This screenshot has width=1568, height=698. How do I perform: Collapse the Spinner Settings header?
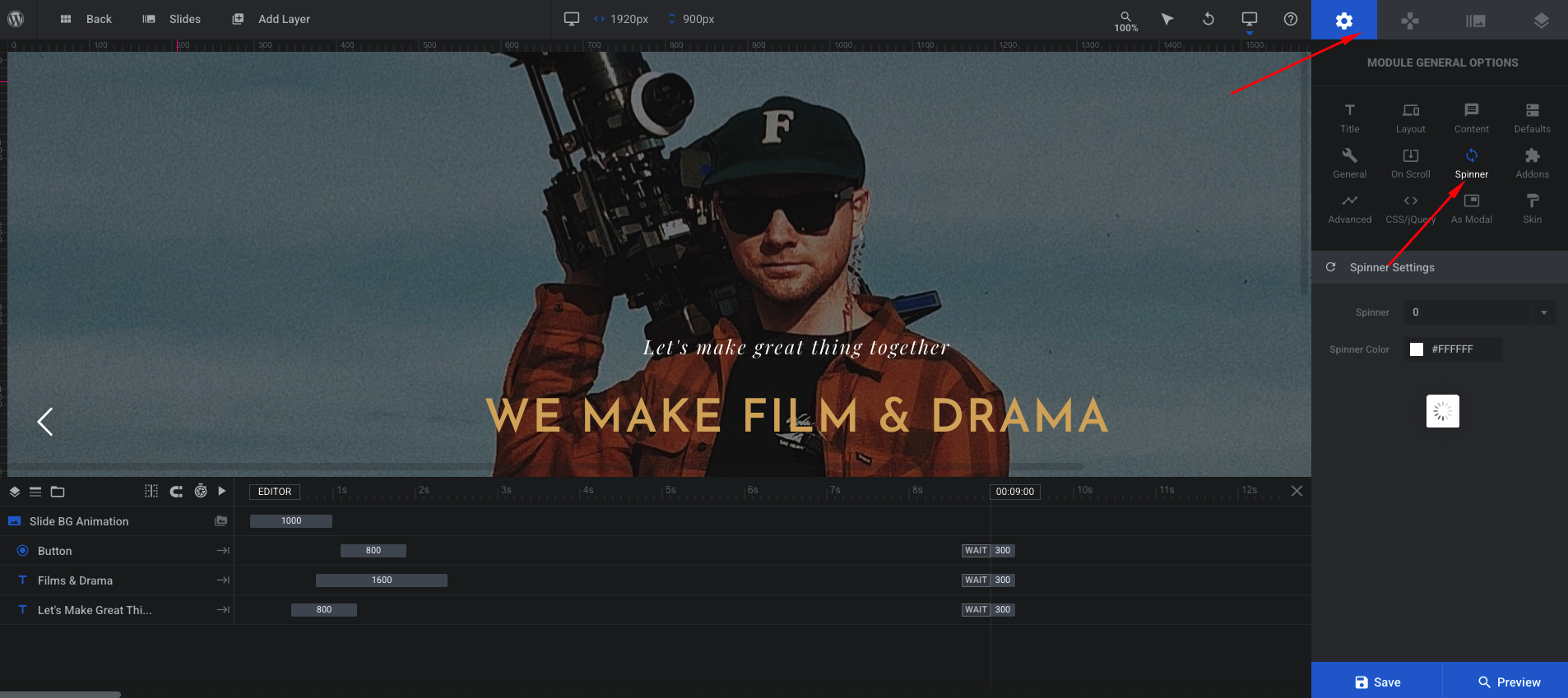tap(1440, 267)
